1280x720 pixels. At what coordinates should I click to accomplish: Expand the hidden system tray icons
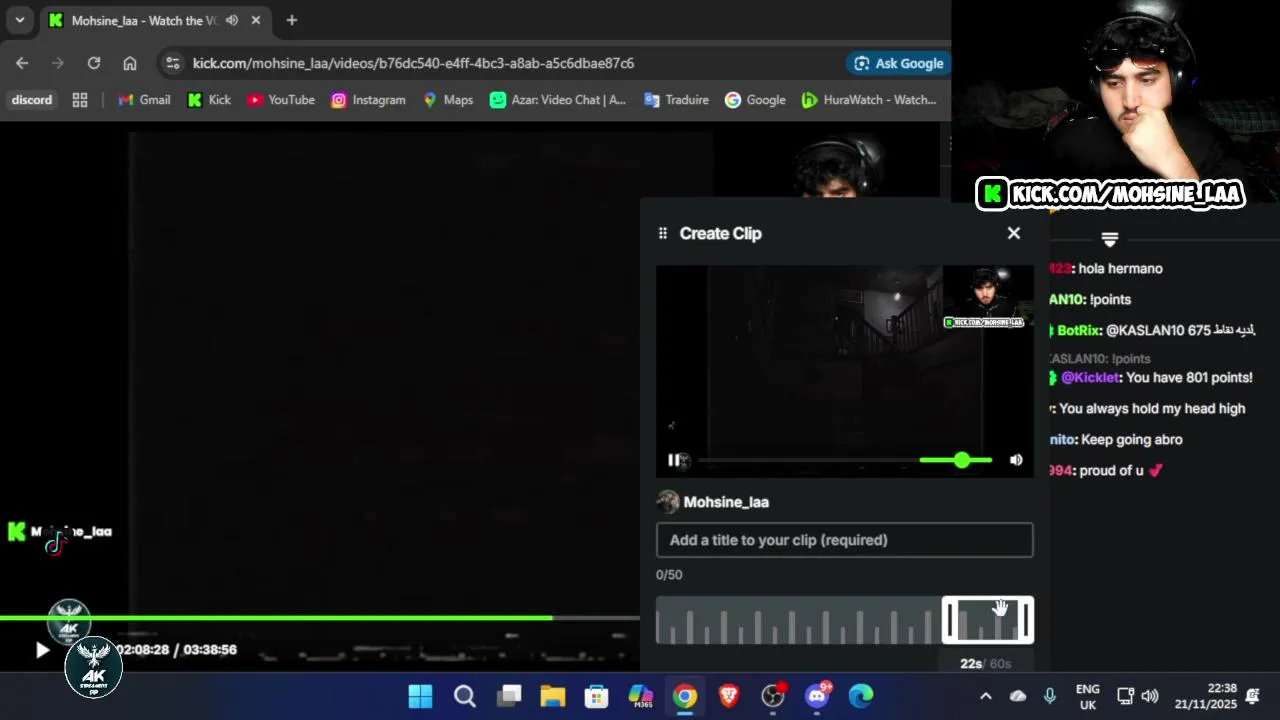985,696
